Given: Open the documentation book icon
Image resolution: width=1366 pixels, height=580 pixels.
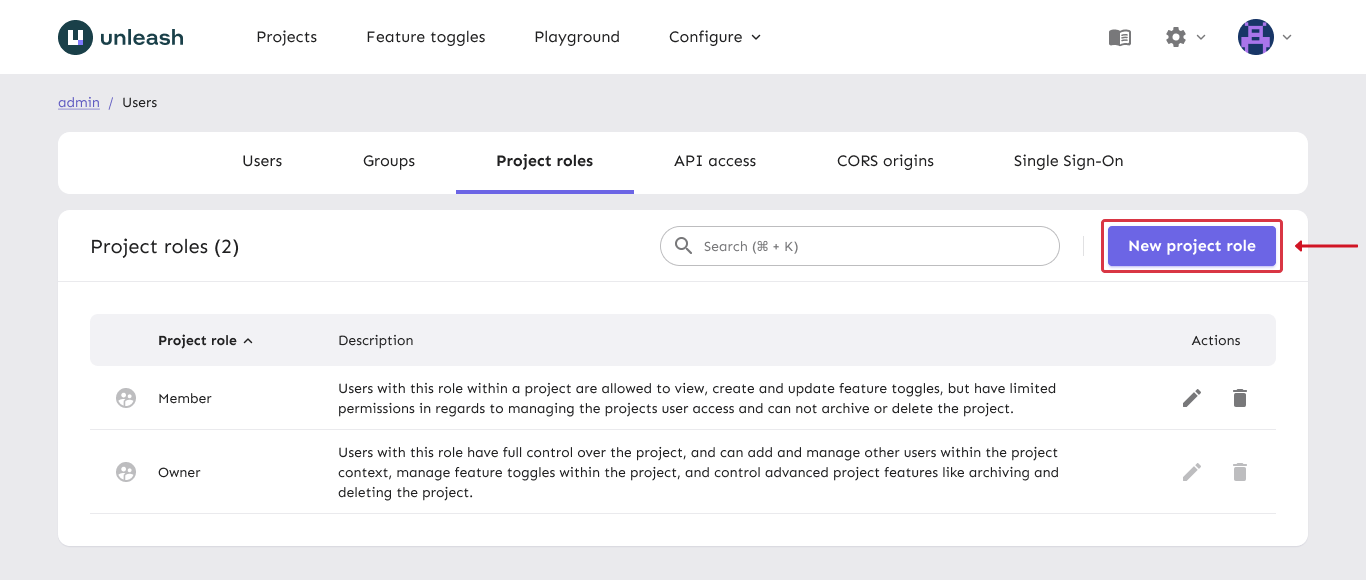Looking at the screenshot, I should (1119, 37).
